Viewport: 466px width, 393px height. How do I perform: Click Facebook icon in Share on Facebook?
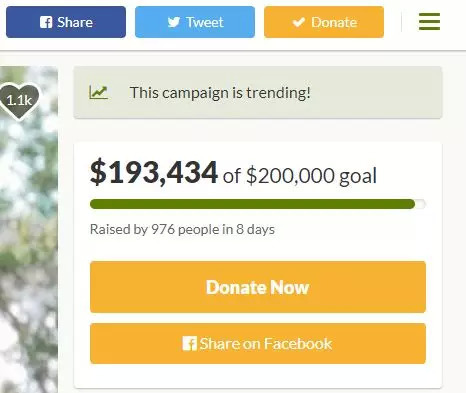(189, 344)
